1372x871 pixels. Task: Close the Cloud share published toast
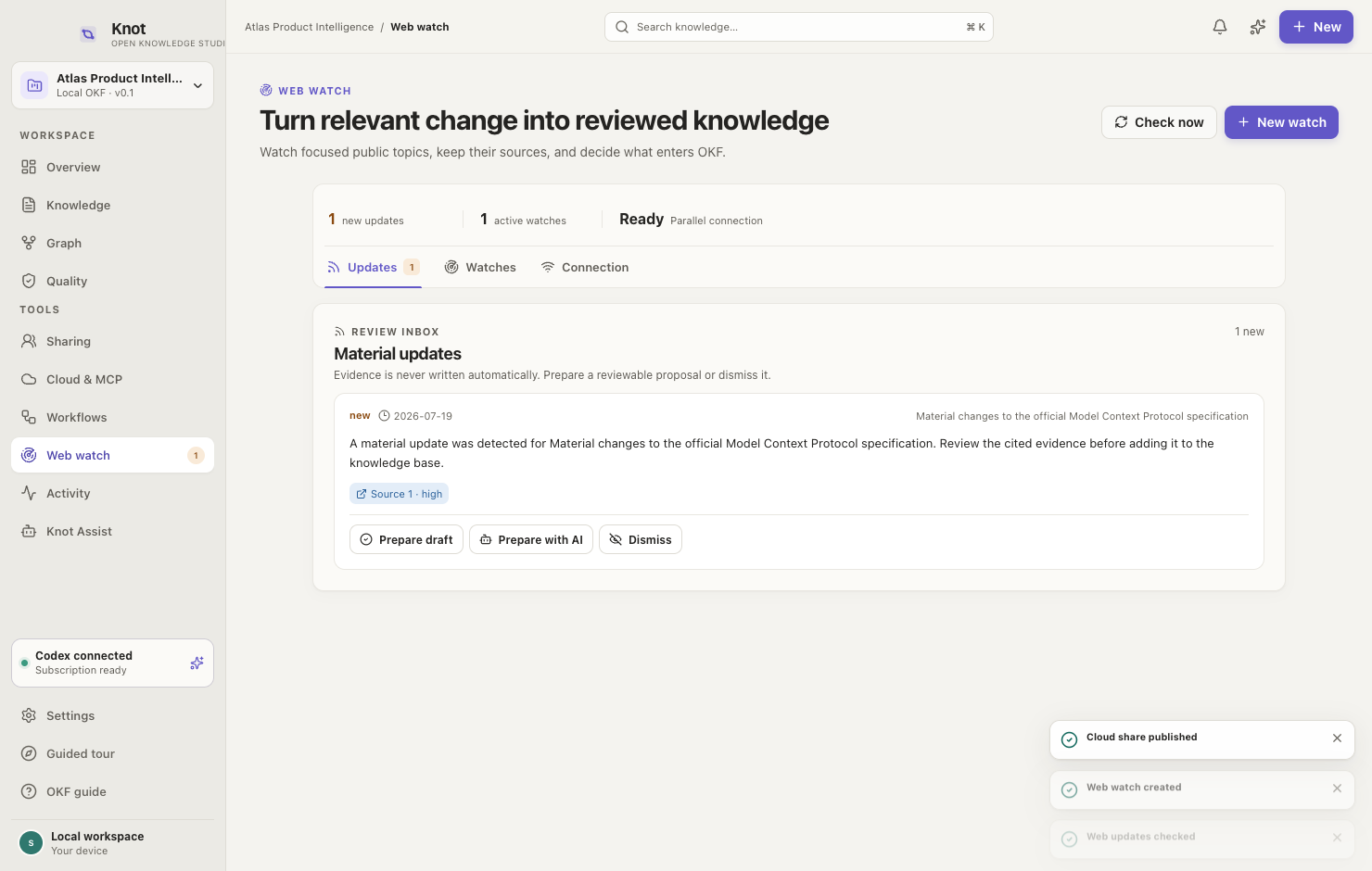click(x=1337, y=738)
